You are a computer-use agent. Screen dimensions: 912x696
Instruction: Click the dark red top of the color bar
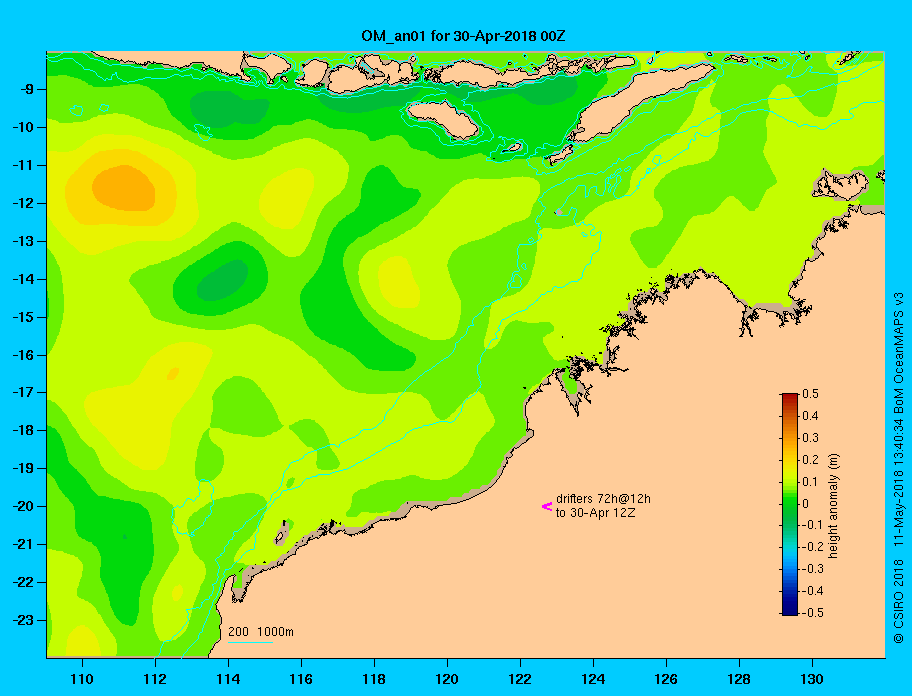point(790,396)
